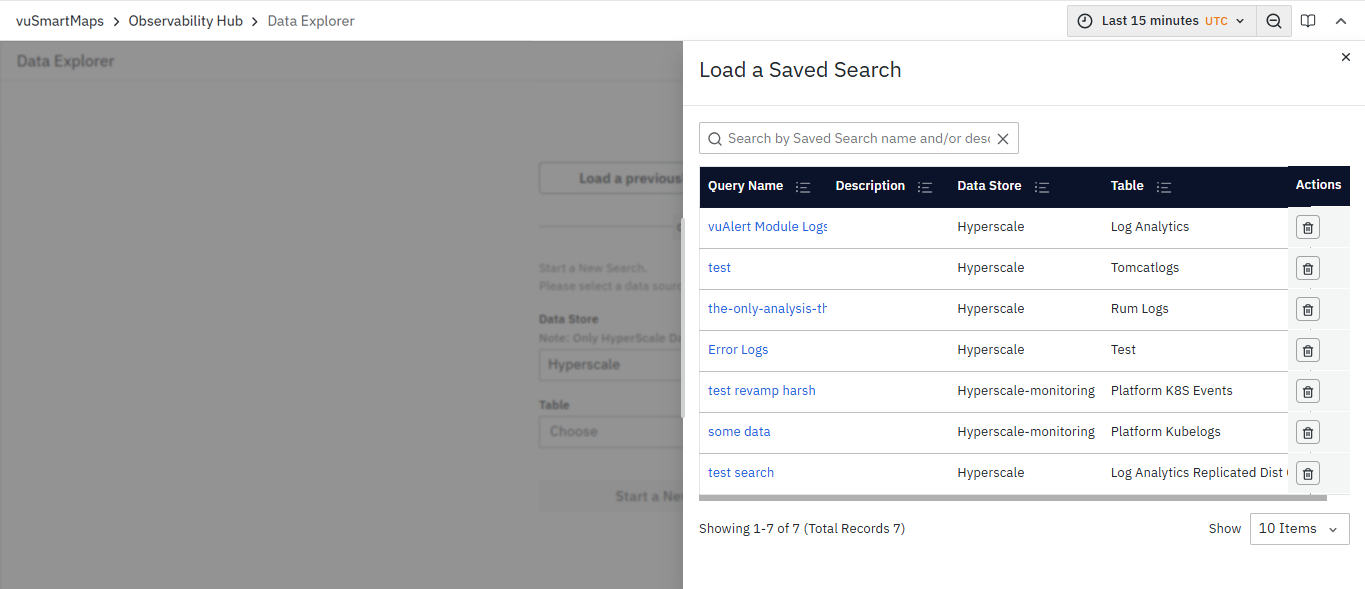
Task: Click trash icon for Error Logs row
Action: [1307, 351]
